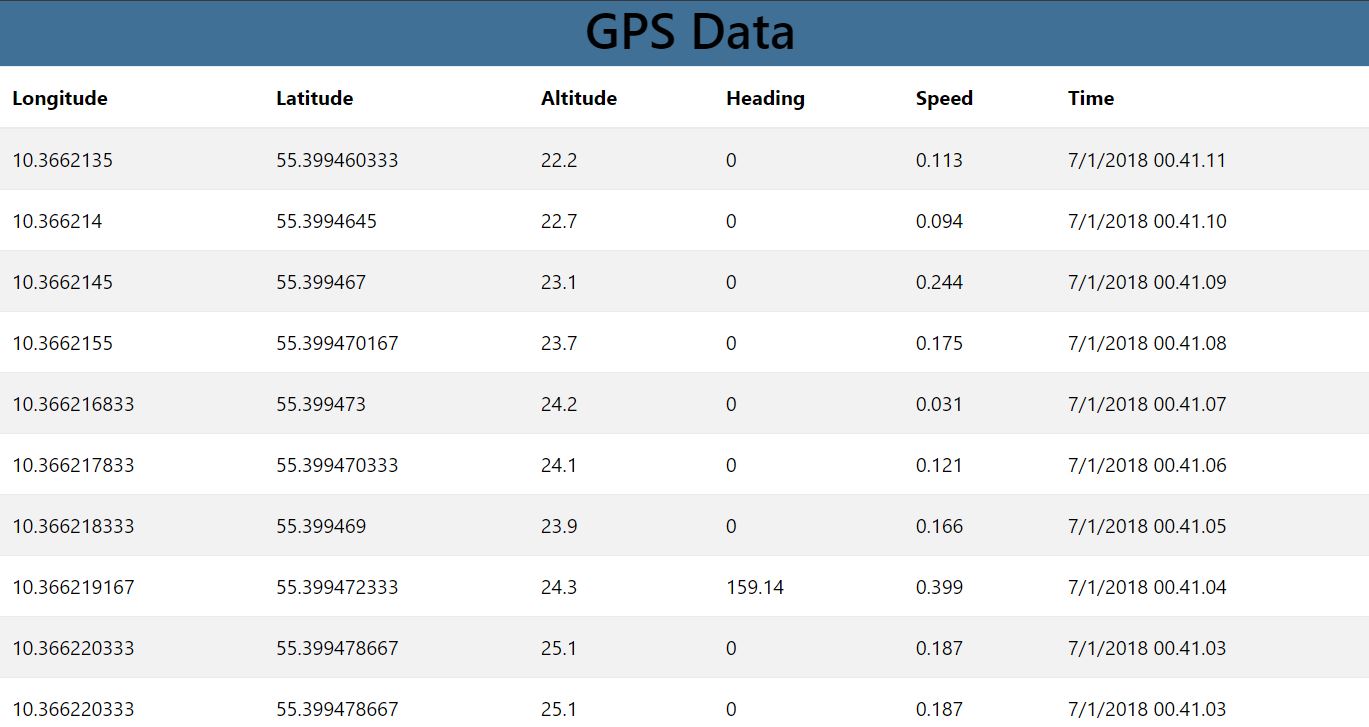Select longitude value 10.366216833
This screenshot has width=1369, height=727.
tap(73, 404)
